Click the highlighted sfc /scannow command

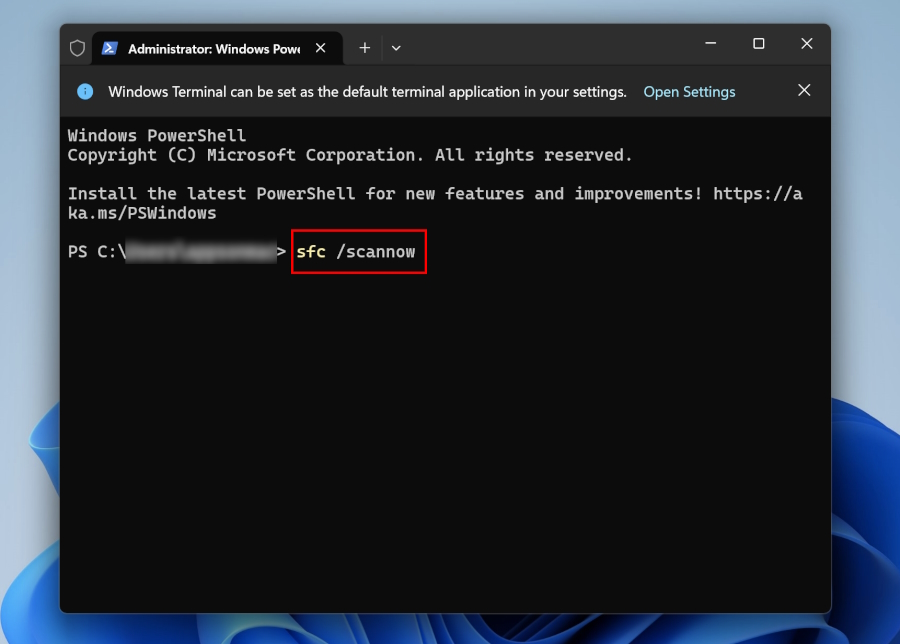(x=358, y=252)
